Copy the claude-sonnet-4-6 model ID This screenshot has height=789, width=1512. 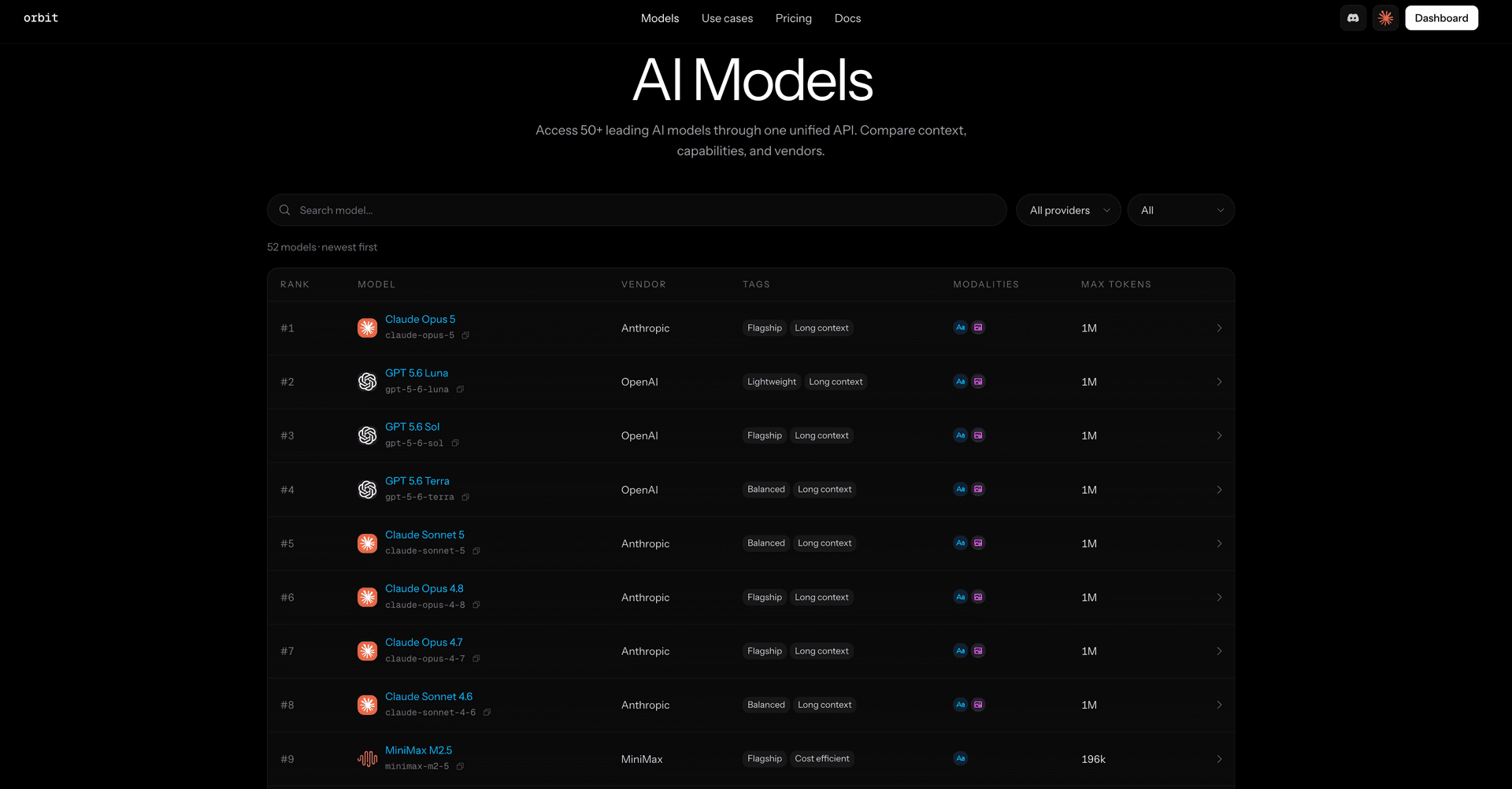click(x=487, y=713)
